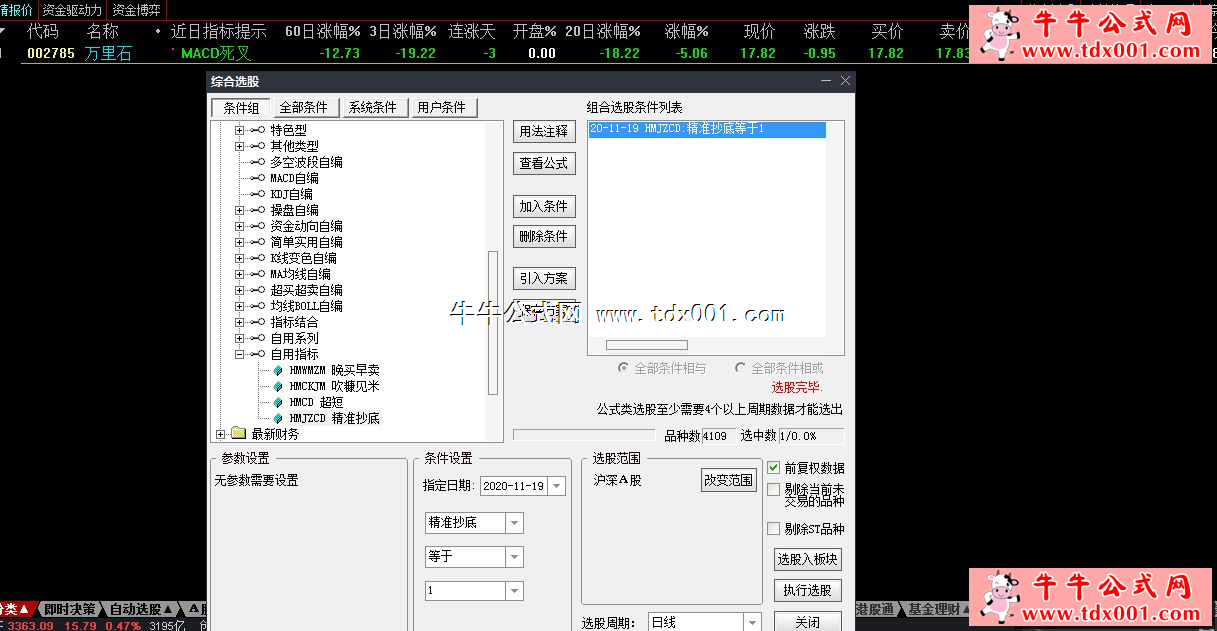
Task: Select the HMWMZM 晚买早卖 formula icon
Action: click(278, 370)
